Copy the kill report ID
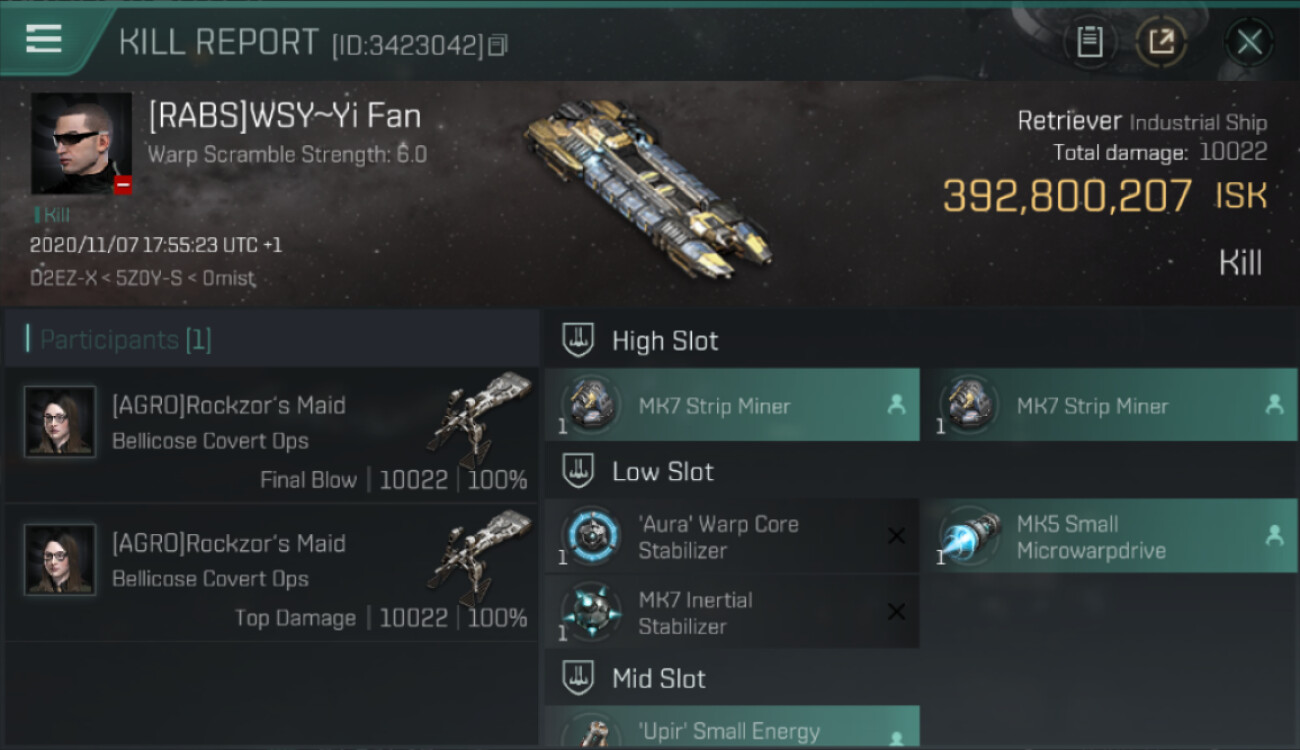1300x750 pixels. (498, 45)
